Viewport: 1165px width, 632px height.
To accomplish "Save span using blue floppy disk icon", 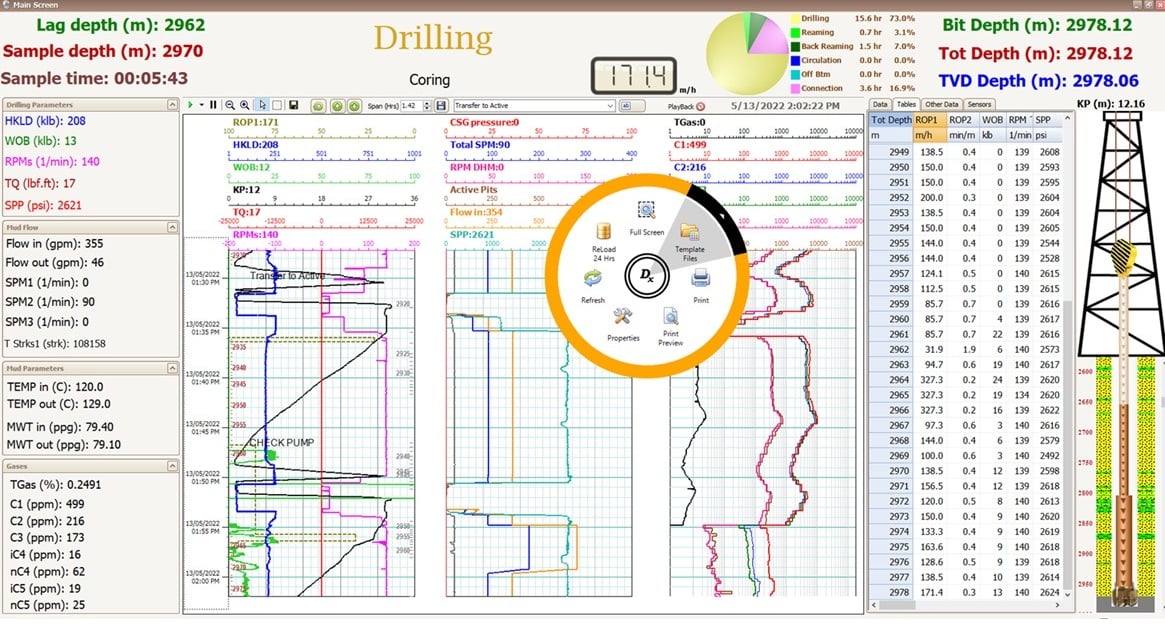I will [441, 106].
